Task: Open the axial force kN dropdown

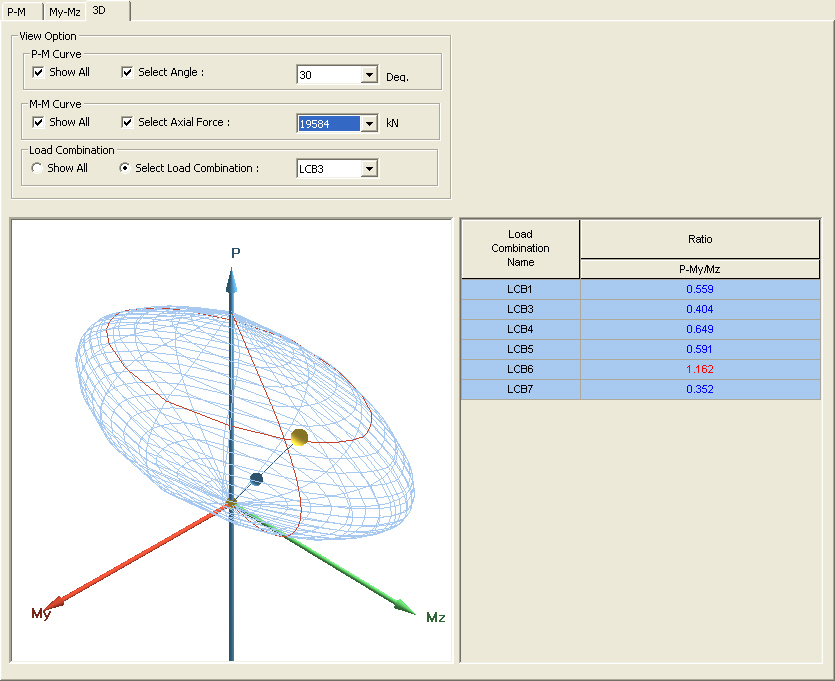Action: [x=369, y=124]
